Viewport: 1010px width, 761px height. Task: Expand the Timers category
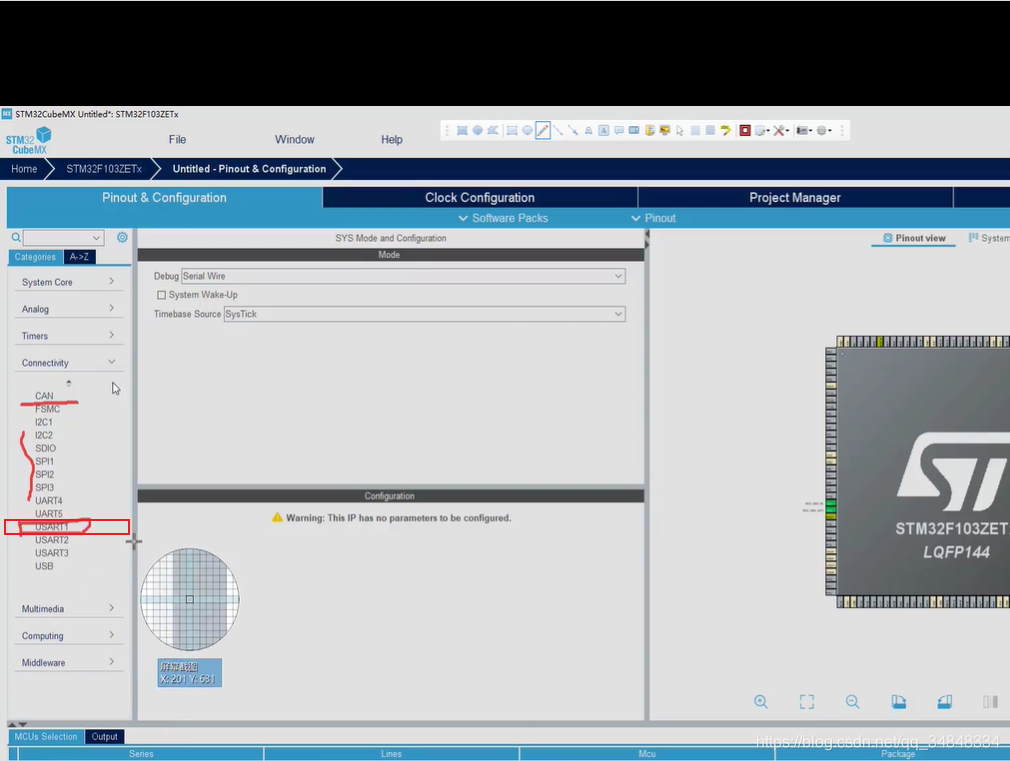pyautogui.click(x=68, y=336)
